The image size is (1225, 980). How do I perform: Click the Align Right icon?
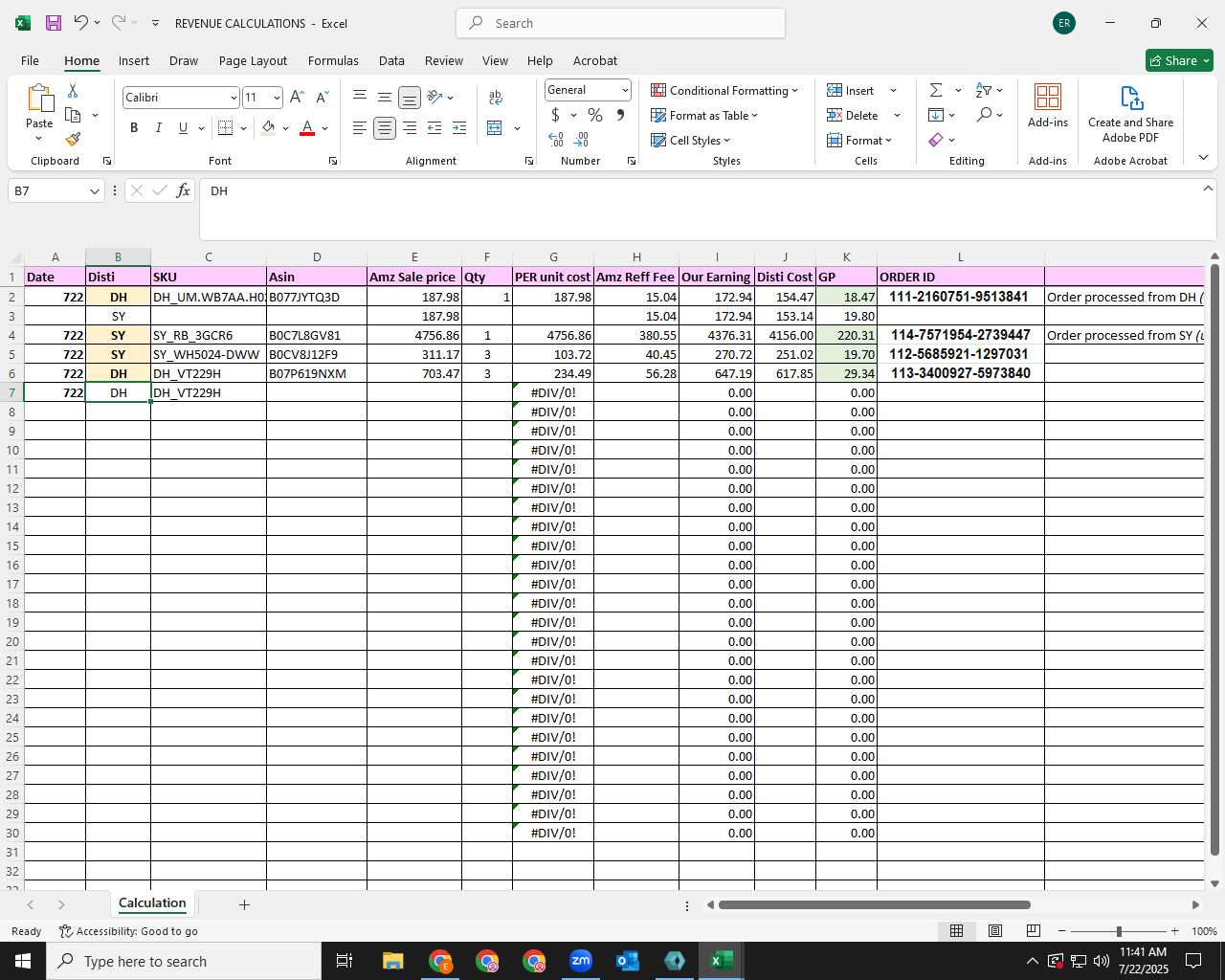[x=410, y=127]
